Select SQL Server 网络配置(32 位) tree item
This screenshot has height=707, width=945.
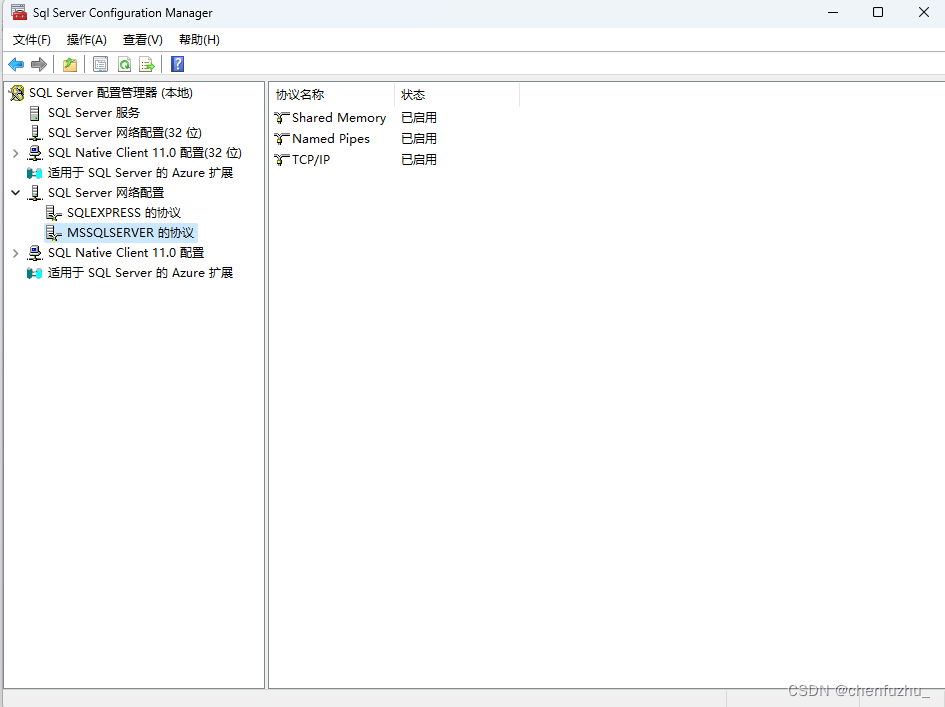click(x=125, y=133)
